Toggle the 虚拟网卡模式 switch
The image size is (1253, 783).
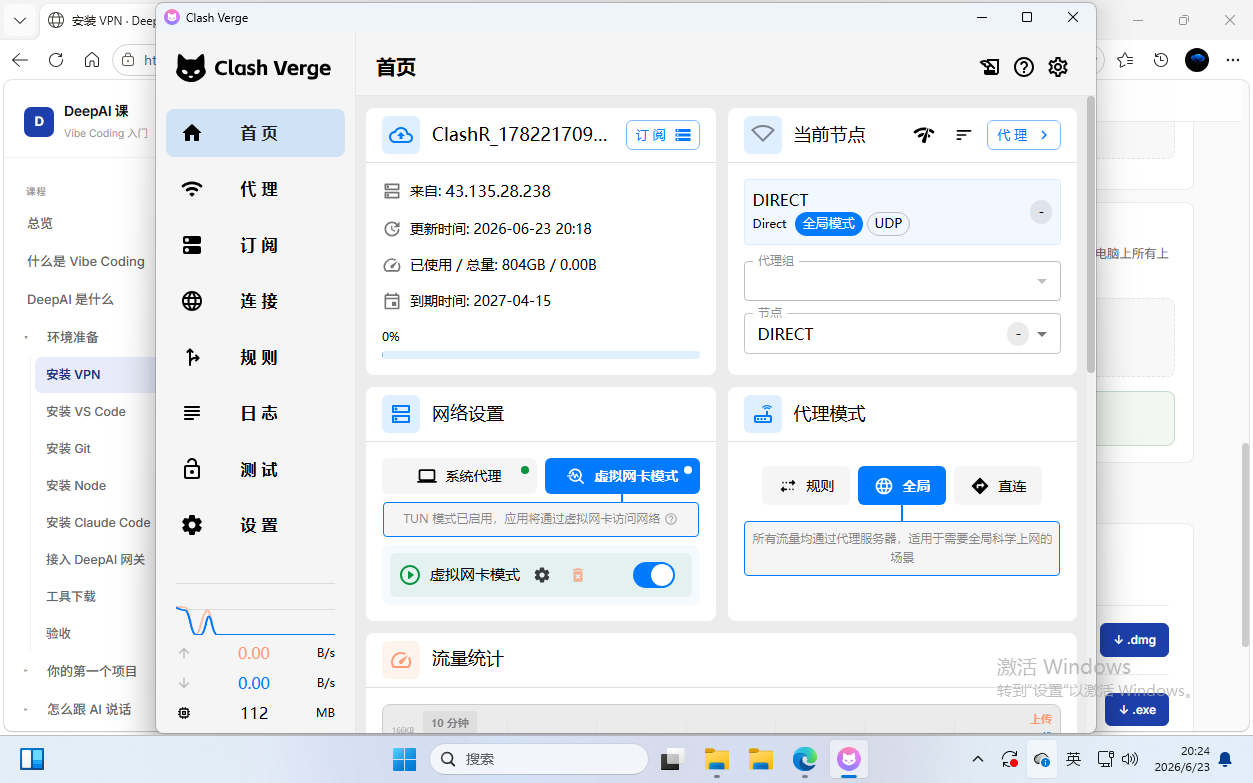tap(654, 575)
